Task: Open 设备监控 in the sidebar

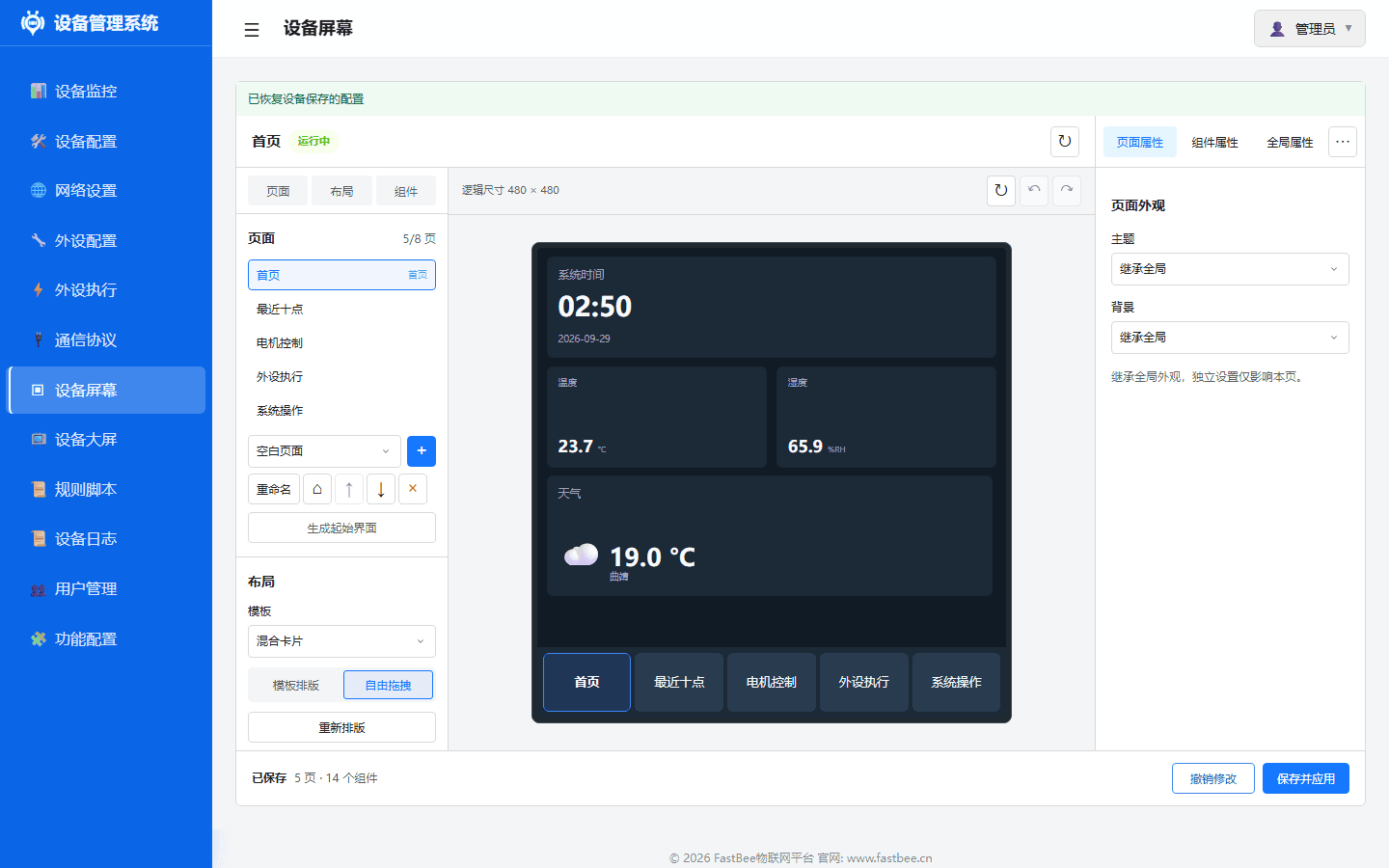Action: pos(106,91)
